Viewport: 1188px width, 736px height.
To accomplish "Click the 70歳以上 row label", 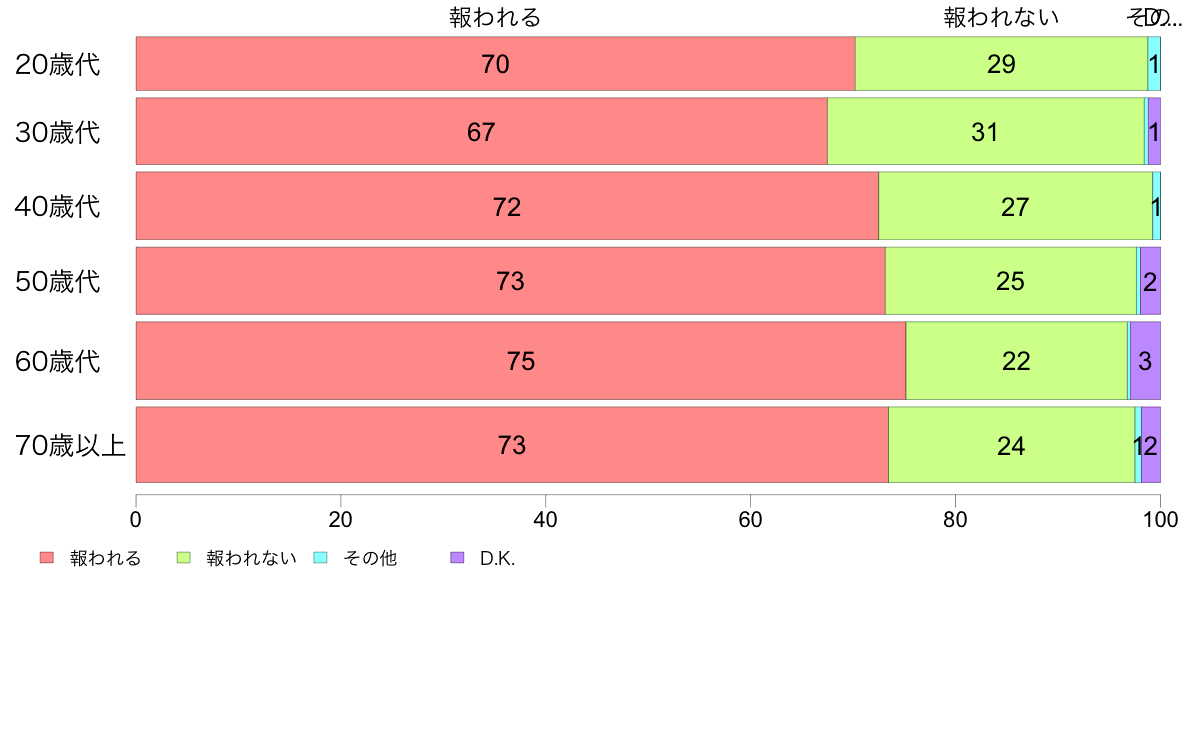I will 70,445.
